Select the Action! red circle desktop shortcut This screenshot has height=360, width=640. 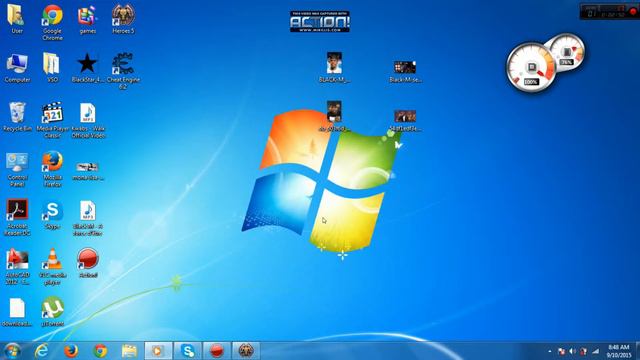click(x=88, y=263)
